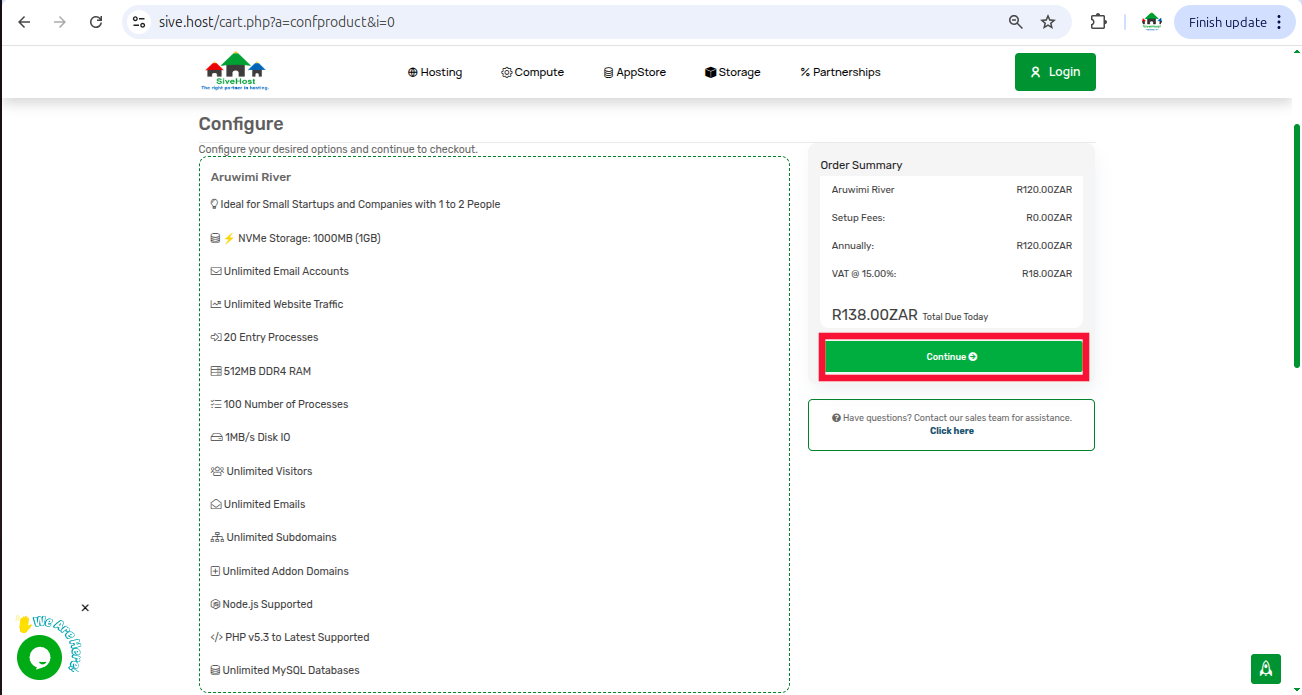Click the envelope icon beside Unlimited Email Accounts
Screen dimensions: 1302x695
click(x=216, y=271)
